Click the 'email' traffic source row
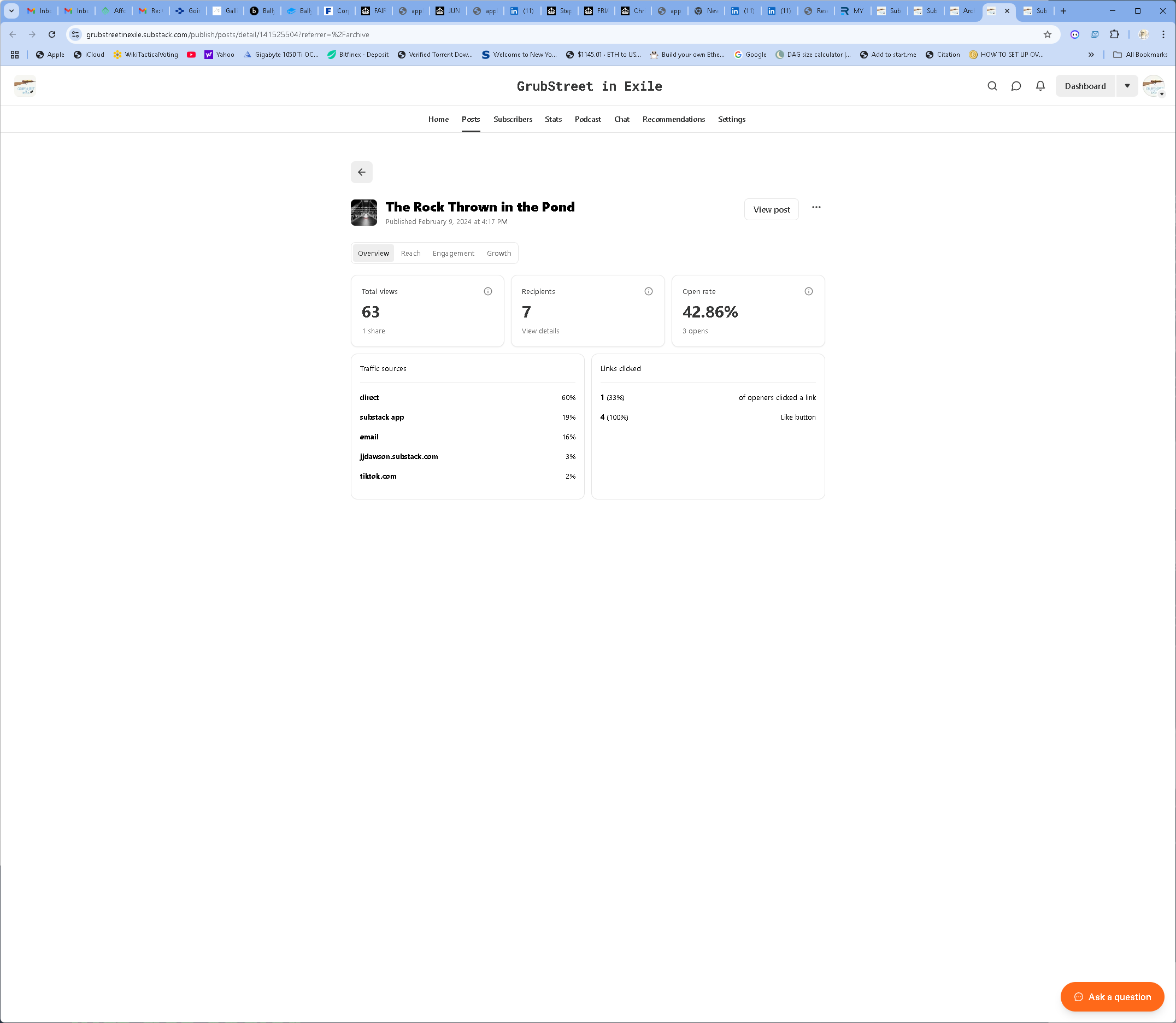The height and width of the screenshot is (1023, 1176). (x=468, y=437)
